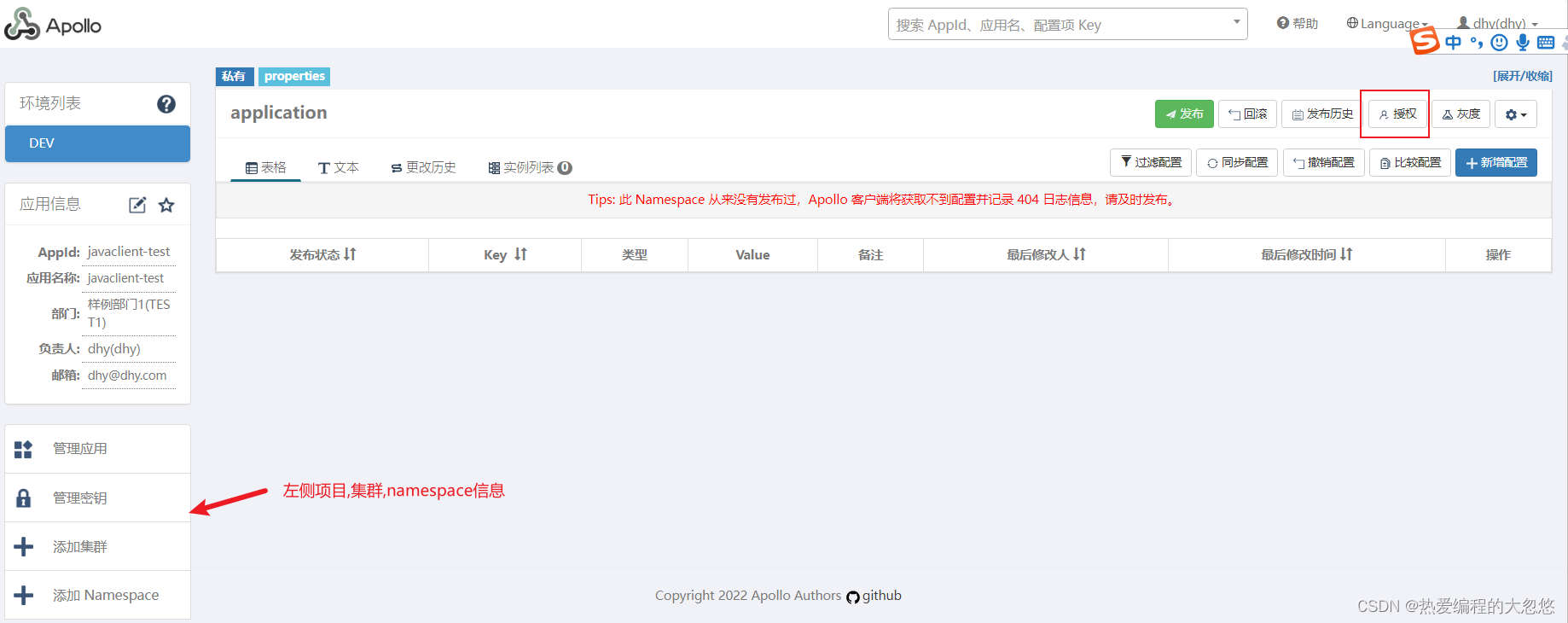This screenshot has height=623, width=1568.
Task: Edit application info pencil icon
Action: click(x=137, y=205)
